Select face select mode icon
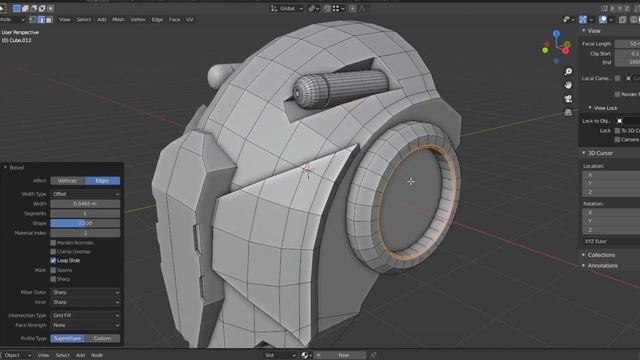Viewport: 640px width, 360px height. point(49,20)
